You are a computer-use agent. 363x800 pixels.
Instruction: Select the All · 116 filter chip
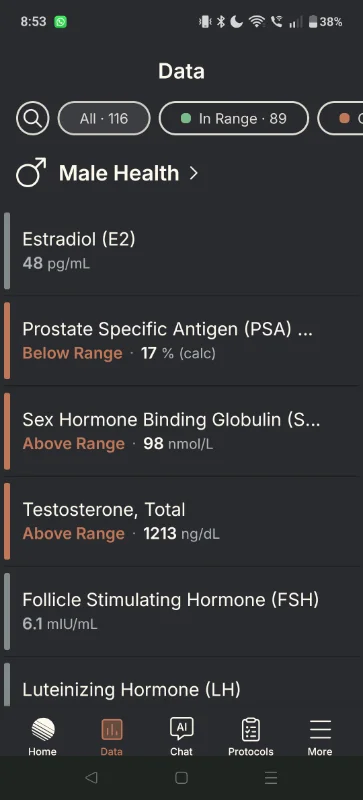(x=104, y=118)
